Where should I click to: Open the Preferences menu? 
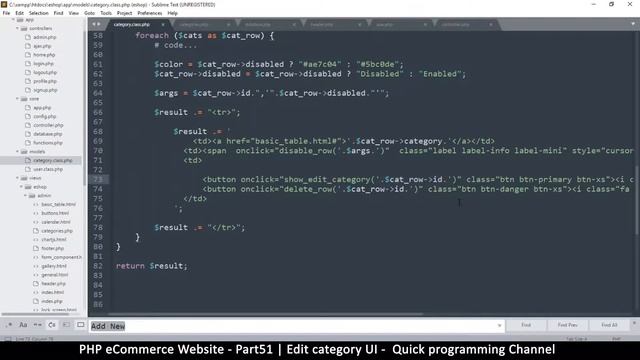click(x=149, y=13)
